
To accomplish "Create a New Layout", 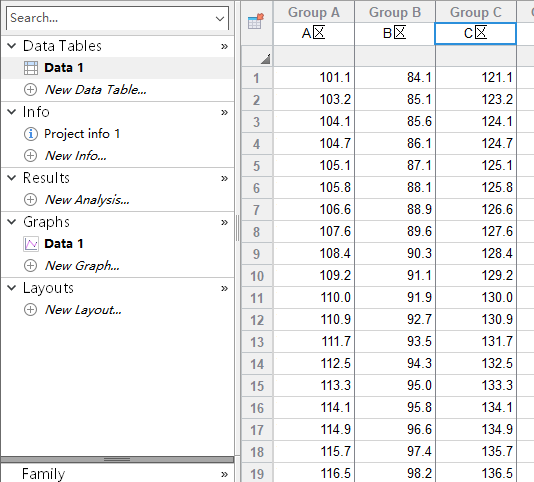I will (x=83, y=310).
